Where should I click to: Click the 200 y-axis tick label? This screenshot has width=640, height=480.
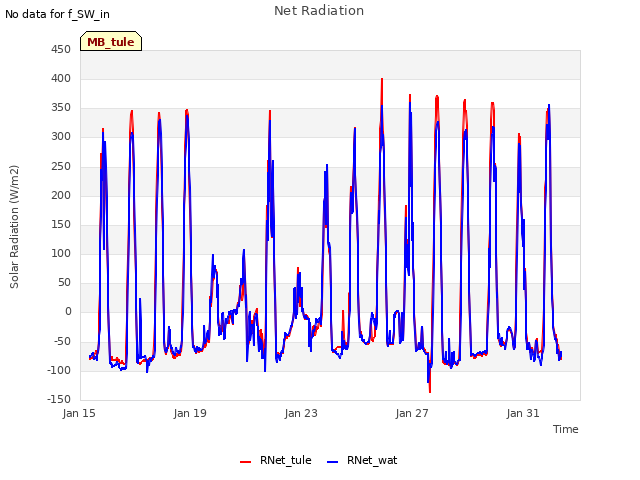tap(61, 196)
